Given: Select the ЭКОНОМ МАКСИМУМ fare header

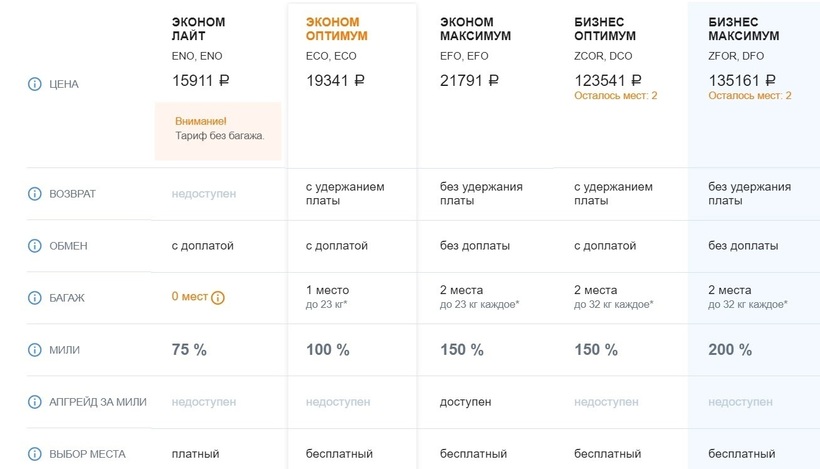Looking at the screenshot, I should tap(475, 29).
